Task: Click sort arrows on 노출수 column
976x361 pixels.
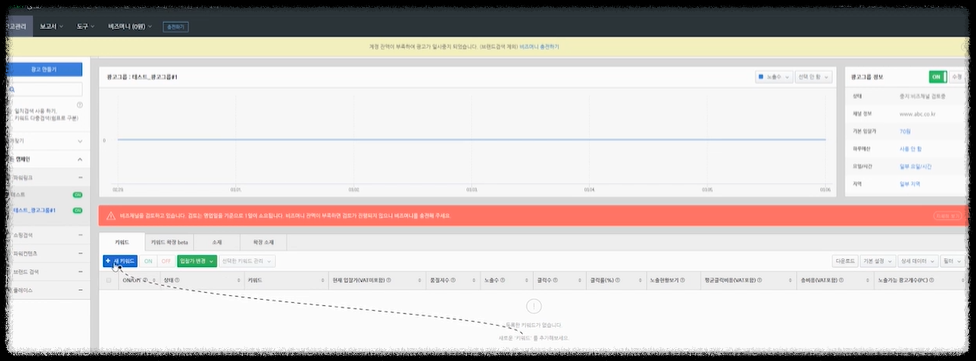Action: 528,281
